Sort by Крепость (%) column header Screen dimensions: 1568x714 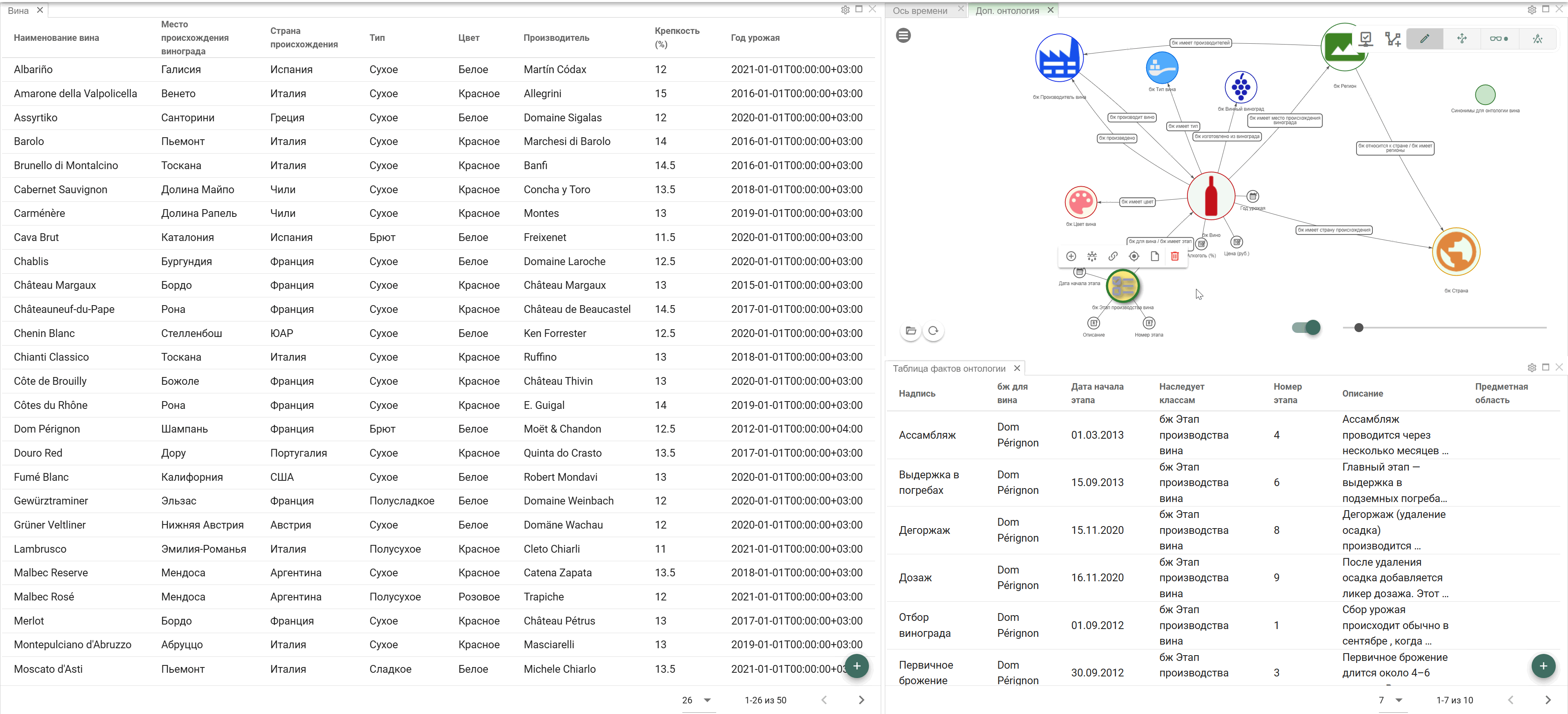(x=676, y=38)
